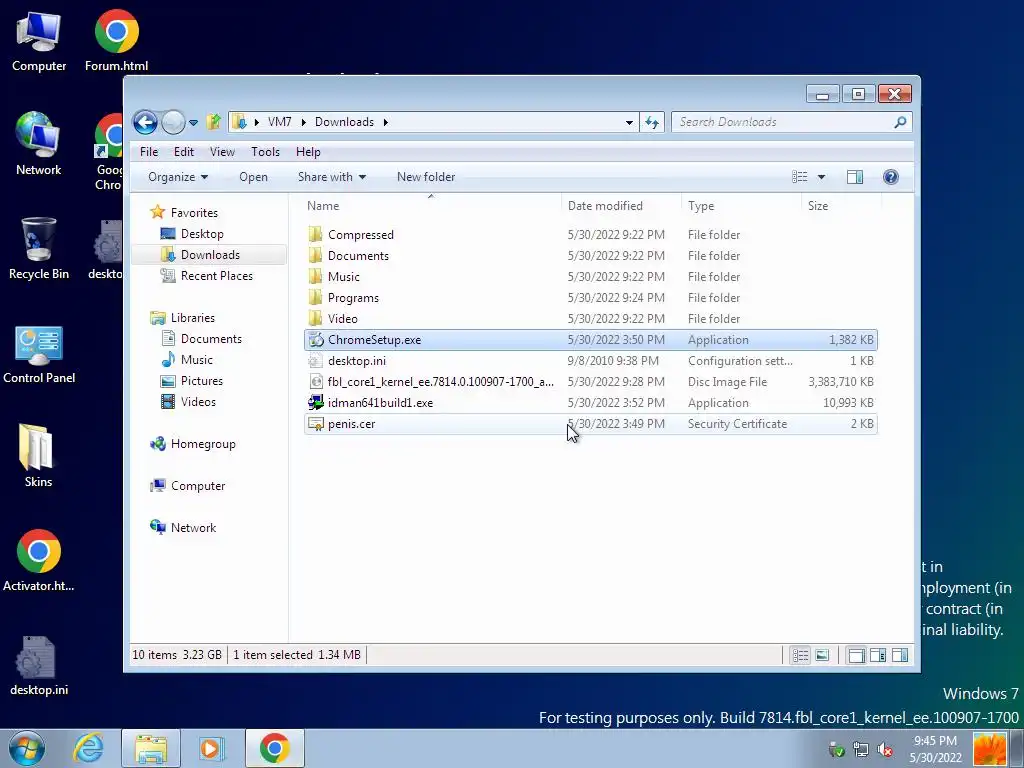
Task: Open Pictures library in sidebar
Action: (x=202, y=381)
